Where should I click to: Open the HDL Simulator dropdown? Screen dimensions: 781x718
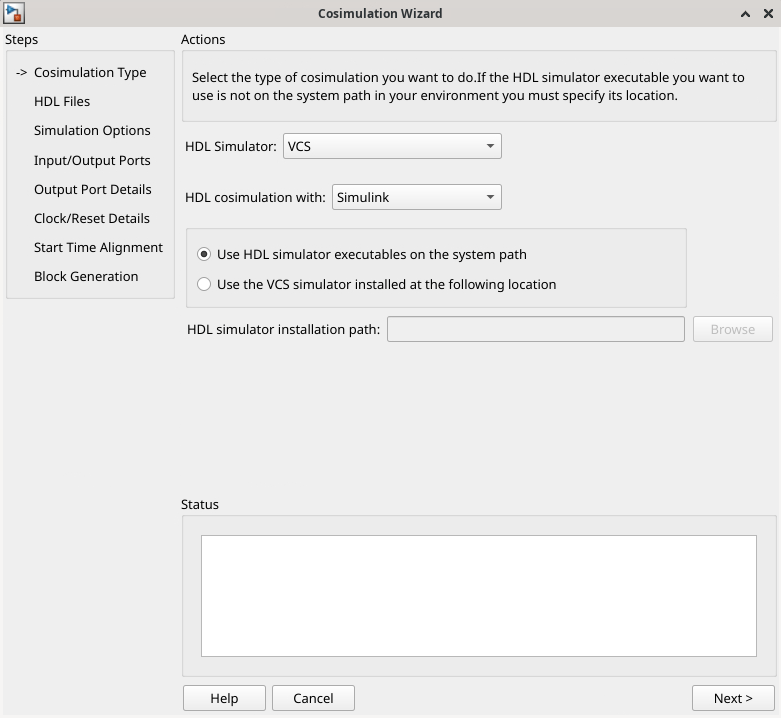[x=392, y=146]
